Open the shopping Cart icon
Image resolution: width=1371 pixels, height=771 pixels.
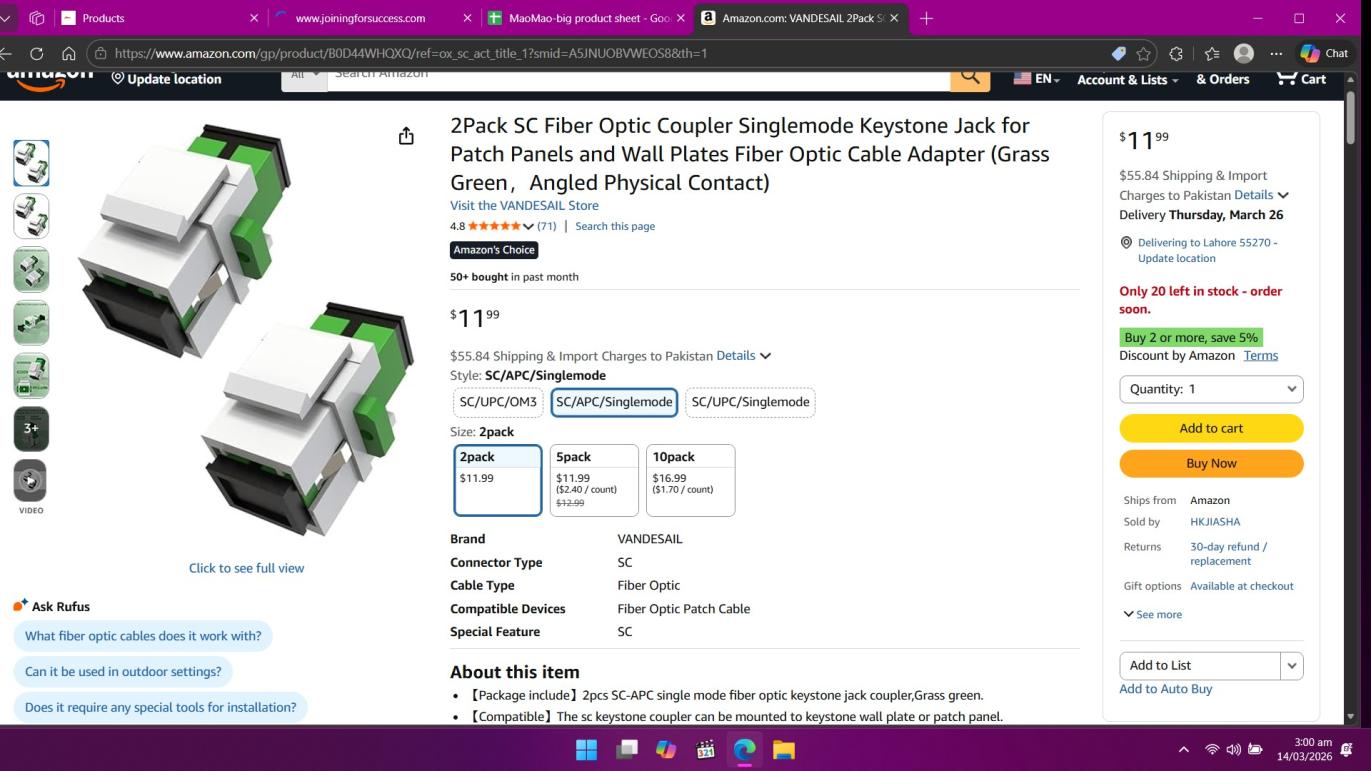(x=1300, y=79)
